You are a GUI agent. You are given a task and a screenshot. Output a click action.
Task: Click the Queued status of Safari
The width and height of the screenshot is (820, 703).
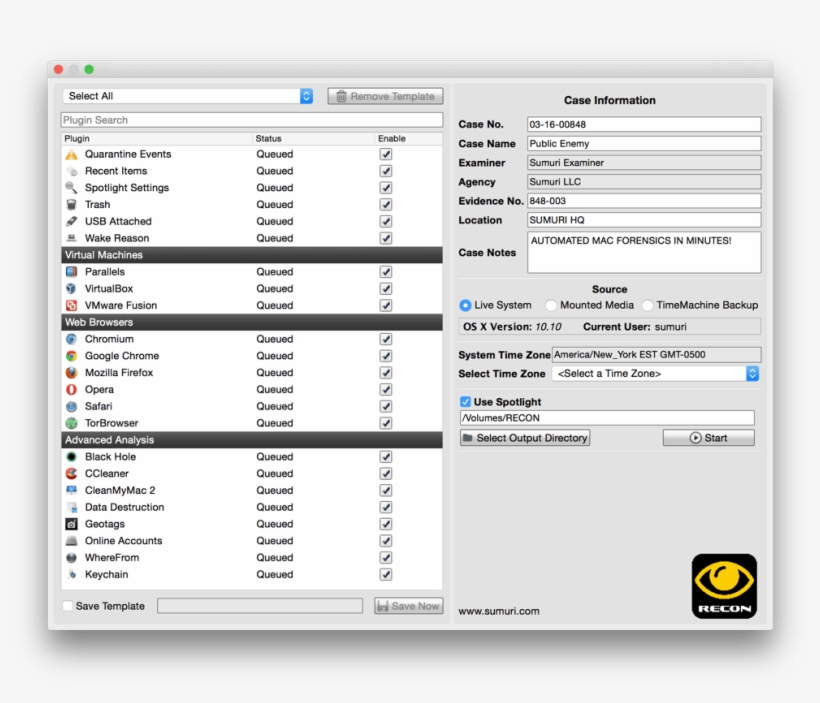275,406
